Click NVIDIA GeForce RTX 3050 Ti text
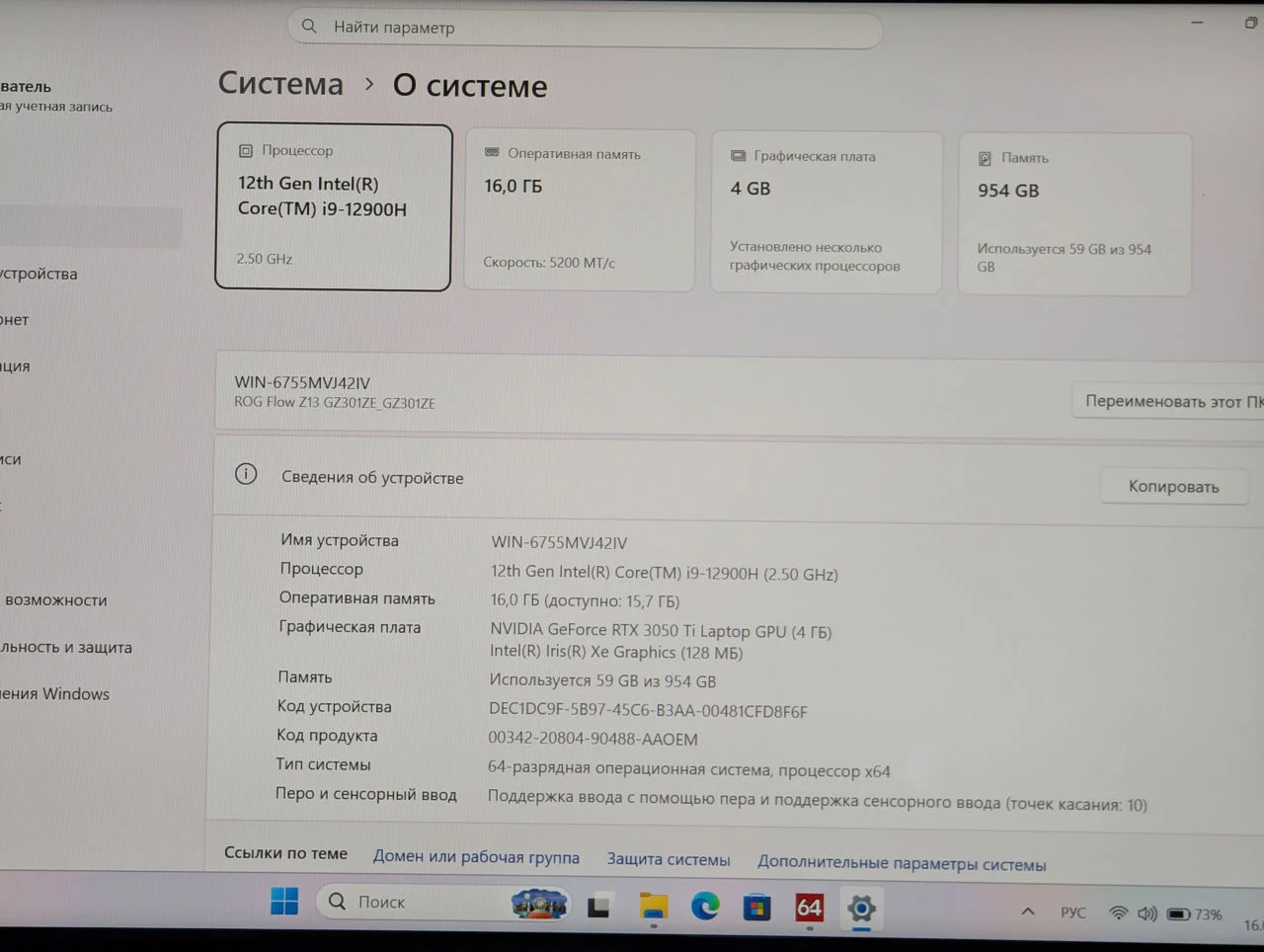Screen dimensions: 1264x952 coord(661,631)
